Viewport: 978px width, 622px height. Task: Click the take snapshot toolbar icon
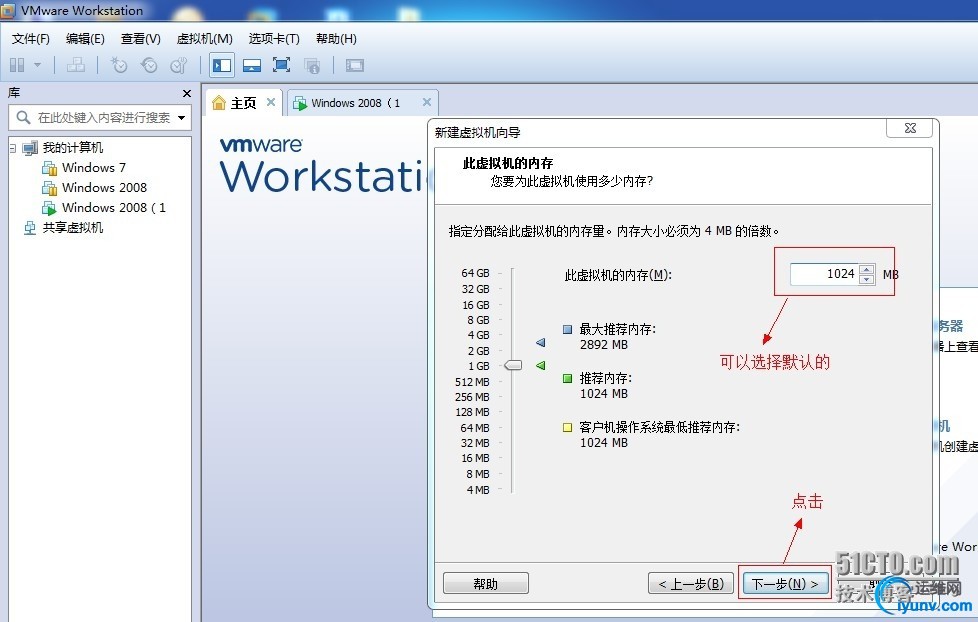coord(119,65)
